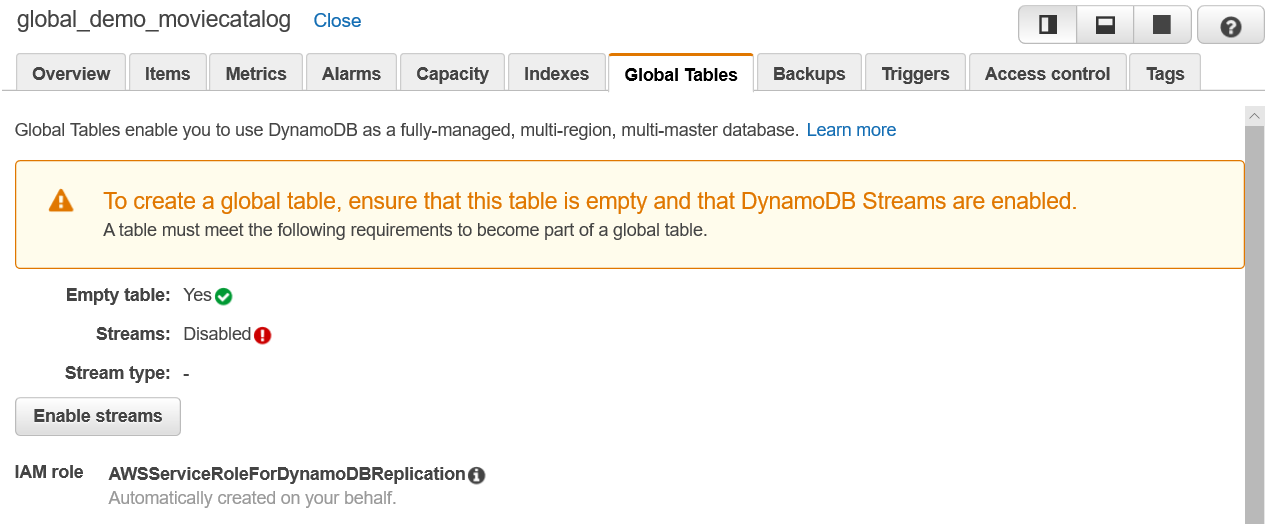Click the orange warning triangle icon

click(x=61, y=201)
